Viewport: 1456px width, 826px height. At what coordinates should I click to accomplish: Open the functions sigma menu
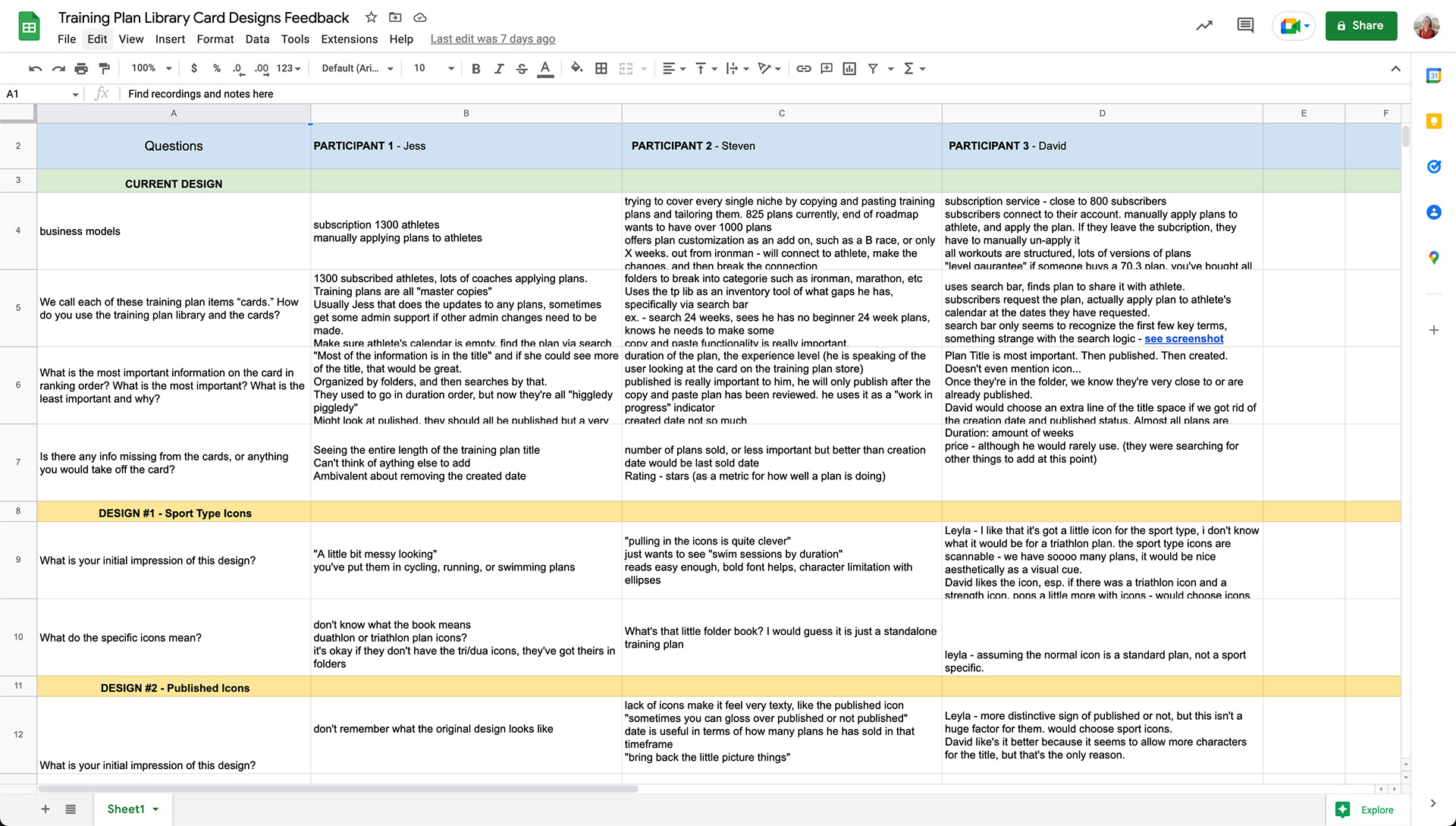[914, 68]
